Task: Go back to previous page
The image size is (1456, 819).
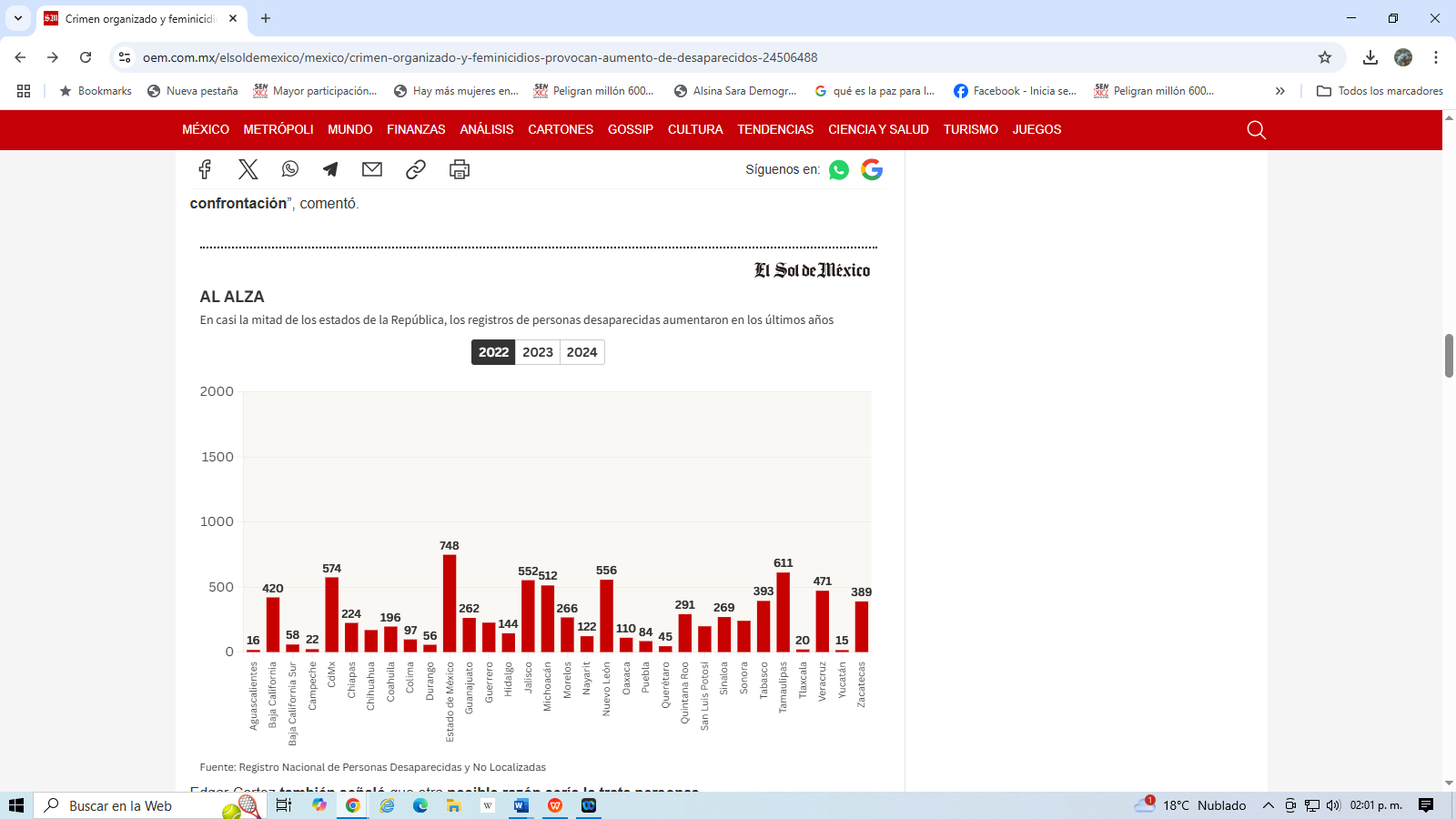Action: 20,57
